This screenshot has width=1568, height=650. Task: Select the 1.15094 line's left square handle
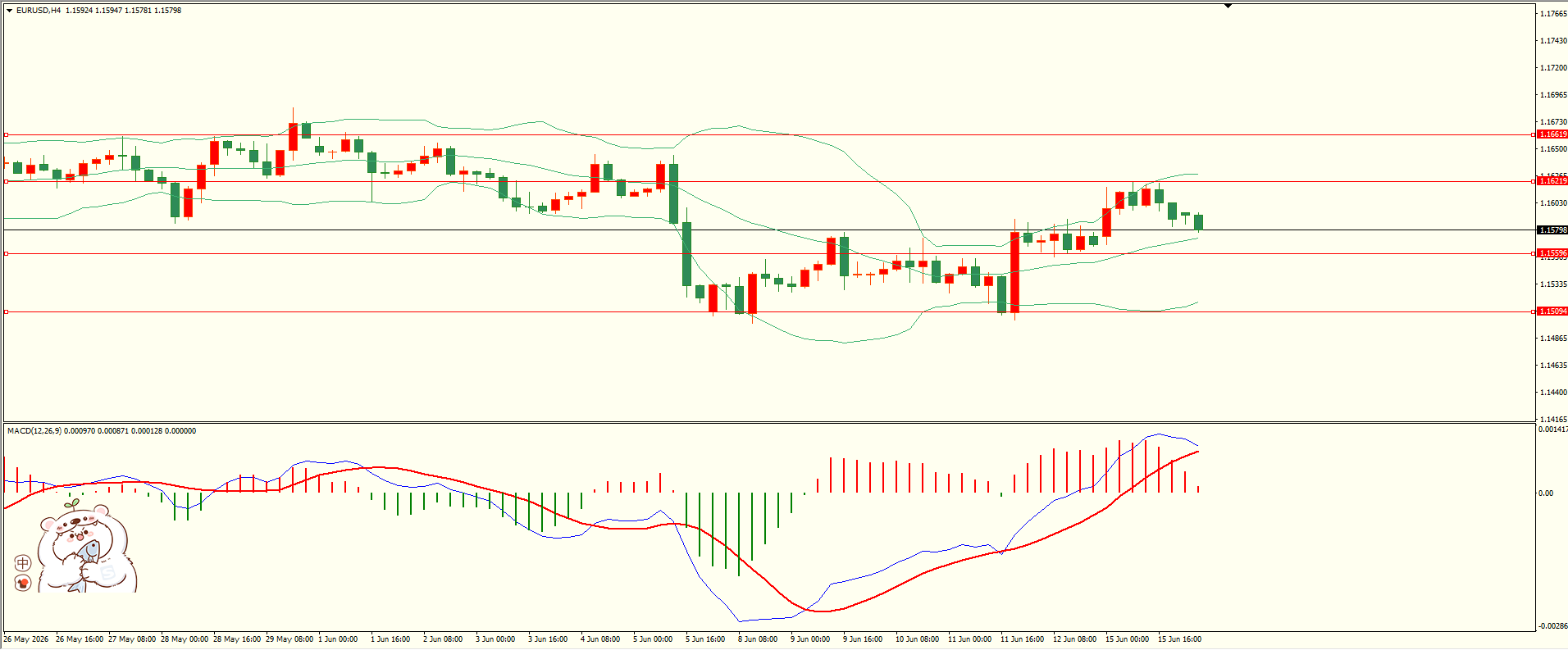click(x=6, y=311)
